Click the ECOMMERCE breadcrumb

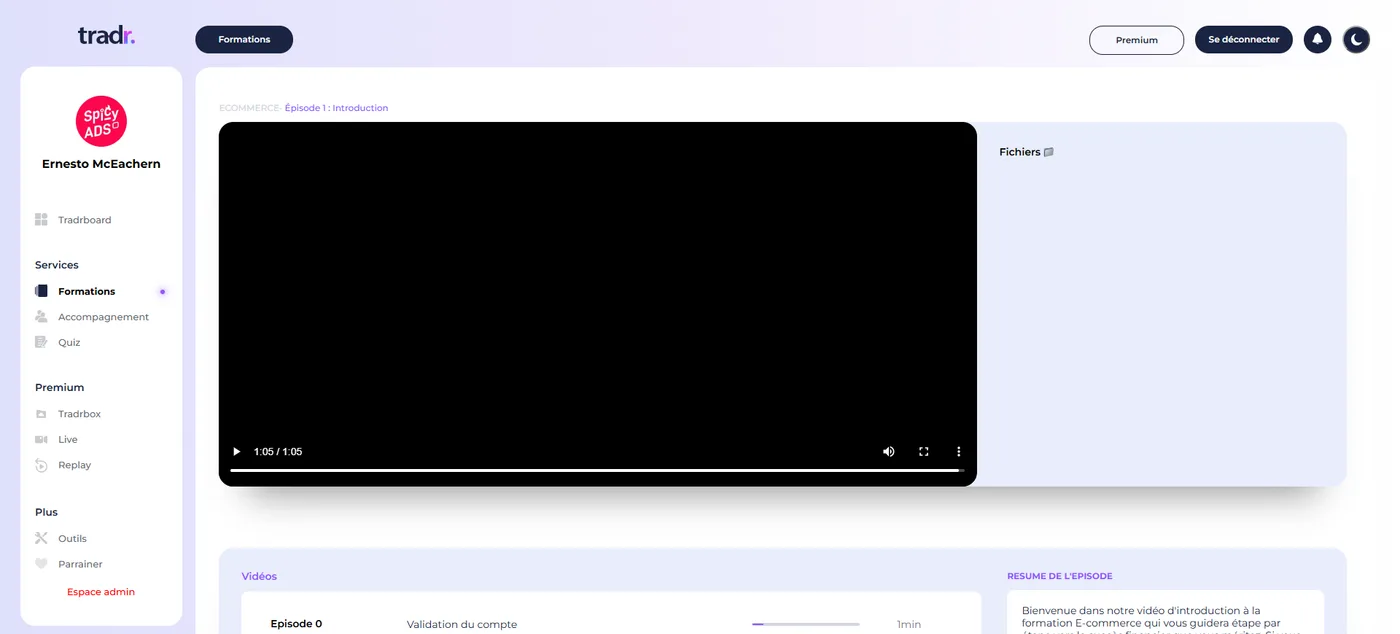(x=250, y=108)
